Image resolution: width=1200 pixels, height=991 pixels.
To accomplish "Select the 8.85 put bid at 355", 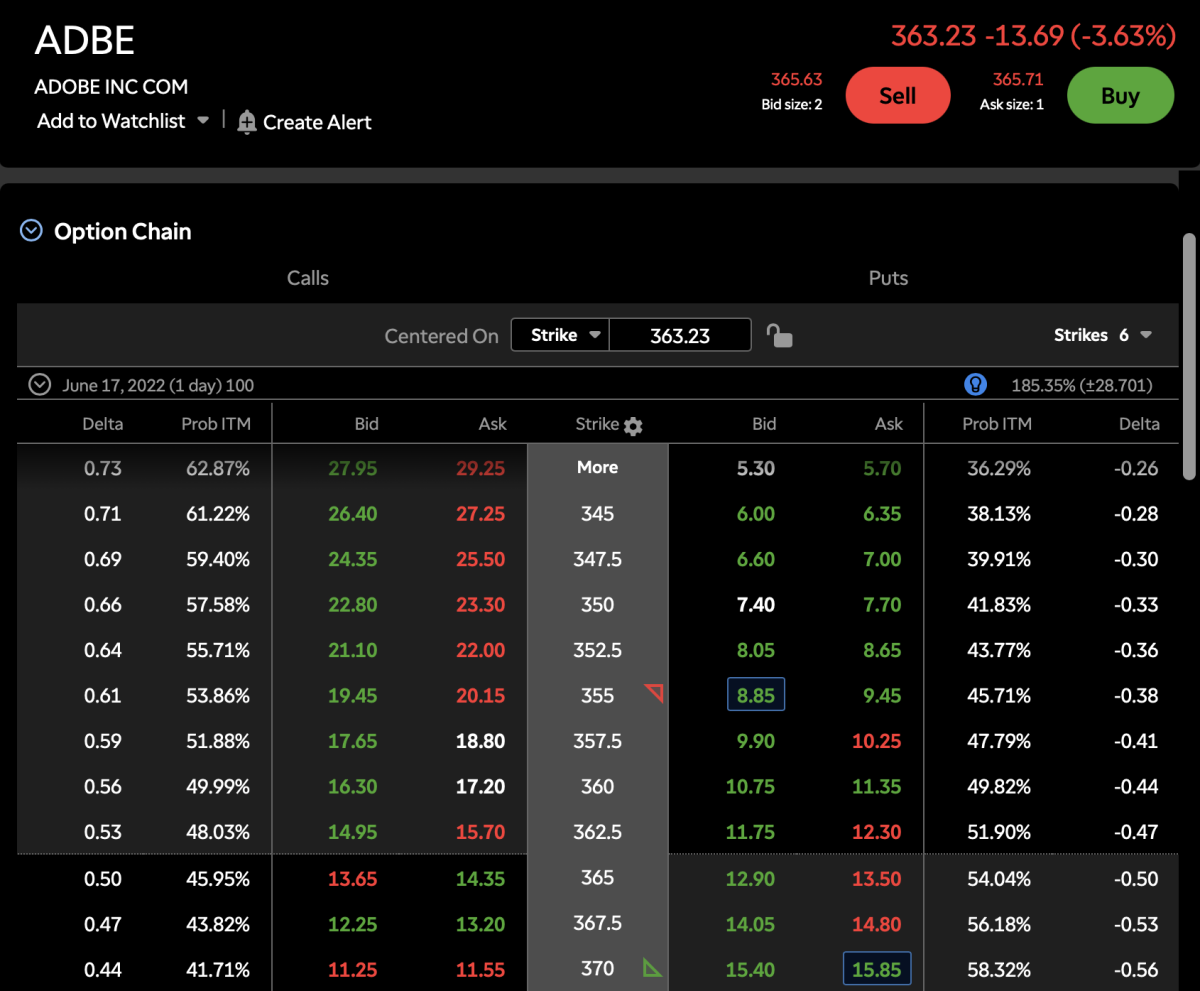I will [756, 695].
